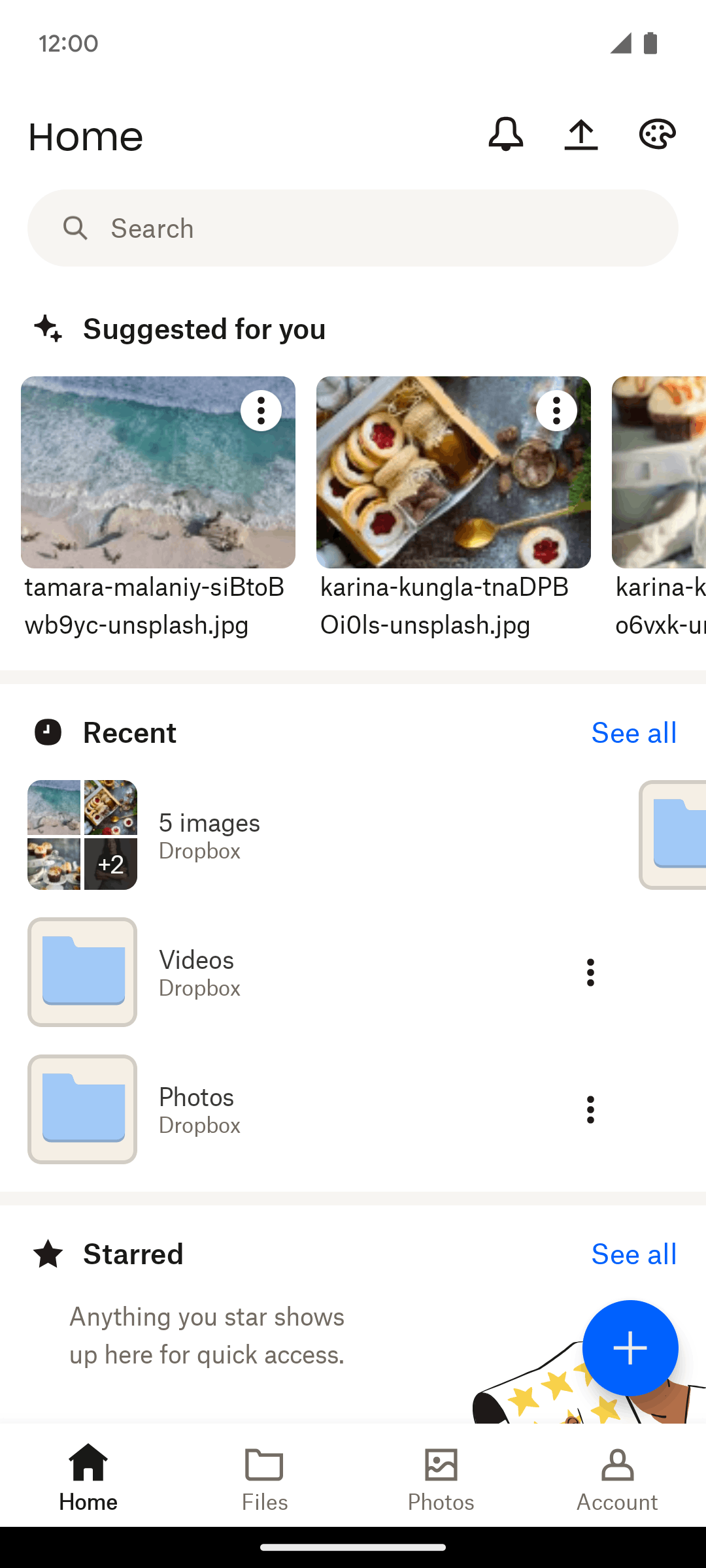The image size is (706, 1568).
Task: Click tamara-malaniy-siBtoBwb9yc-unsplash.jpg file name
Action: point(155,606)
